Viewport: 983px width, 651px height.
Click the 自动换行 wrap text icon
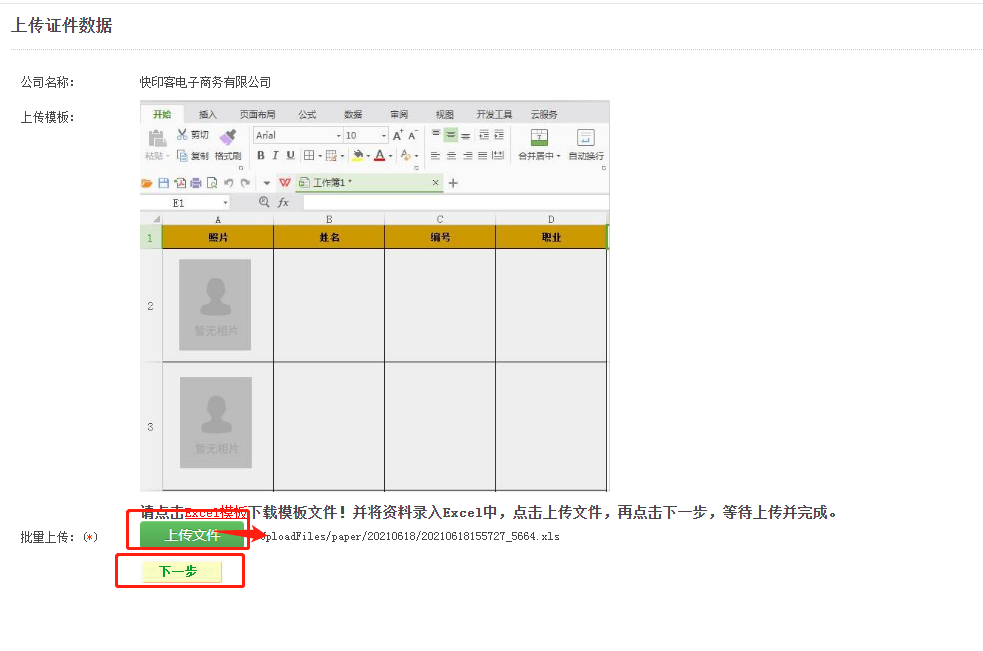pos(586,139)
